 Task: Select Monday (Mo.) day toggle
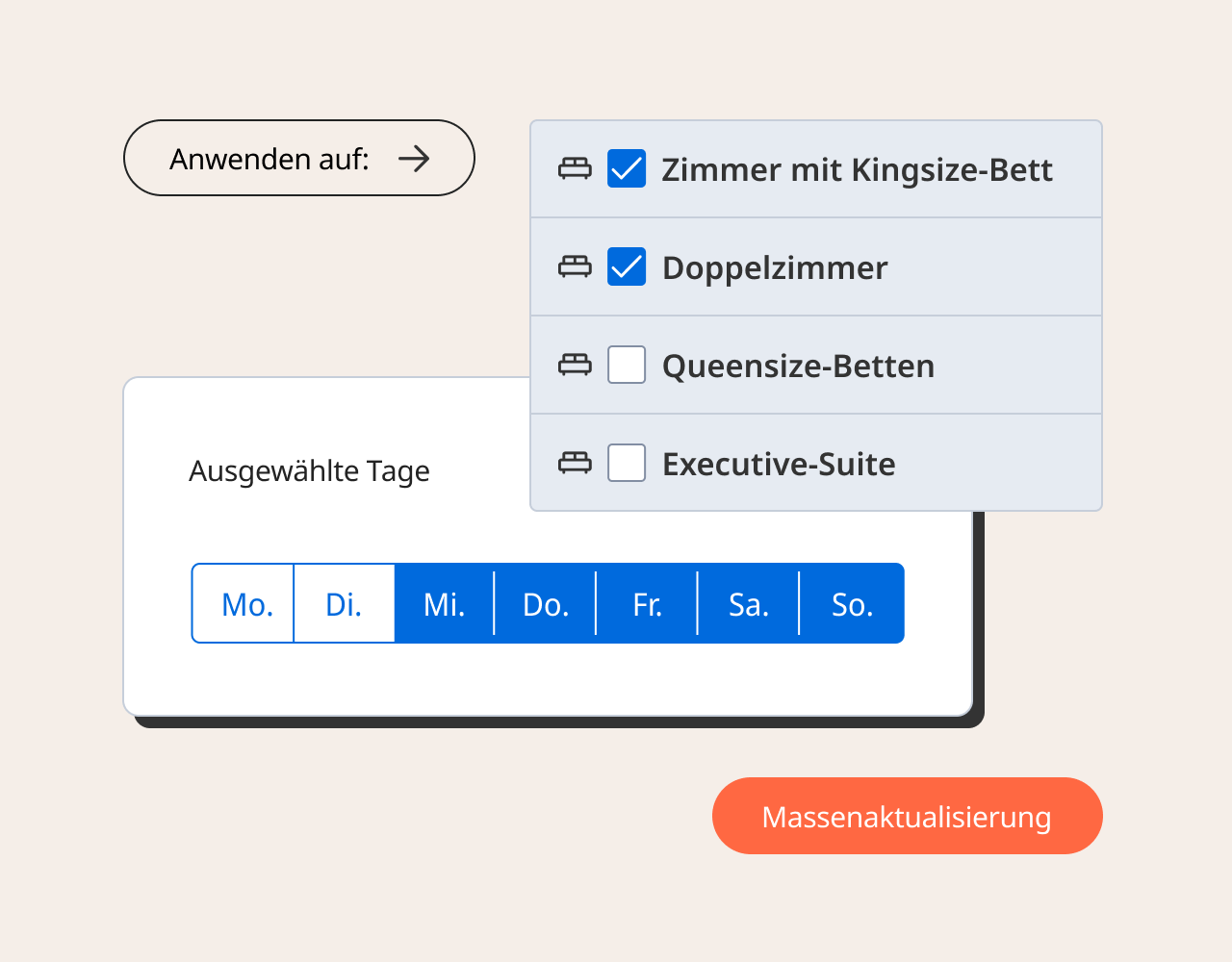pyautogui.click(x=247, y=604)
